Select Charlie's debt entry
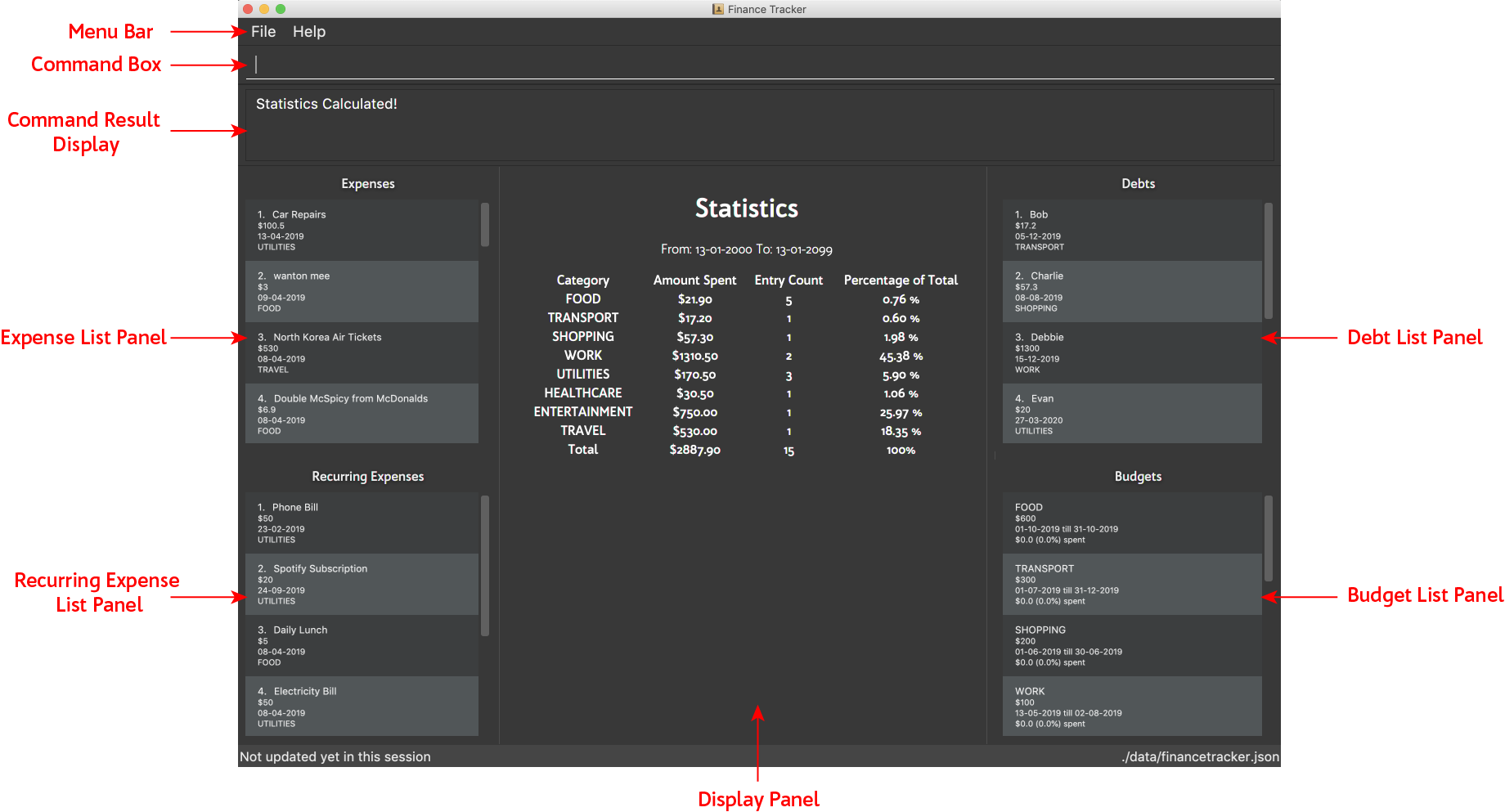Image resolution: width=1505 pixels, height=812 pixels. tap(1132, 291)
